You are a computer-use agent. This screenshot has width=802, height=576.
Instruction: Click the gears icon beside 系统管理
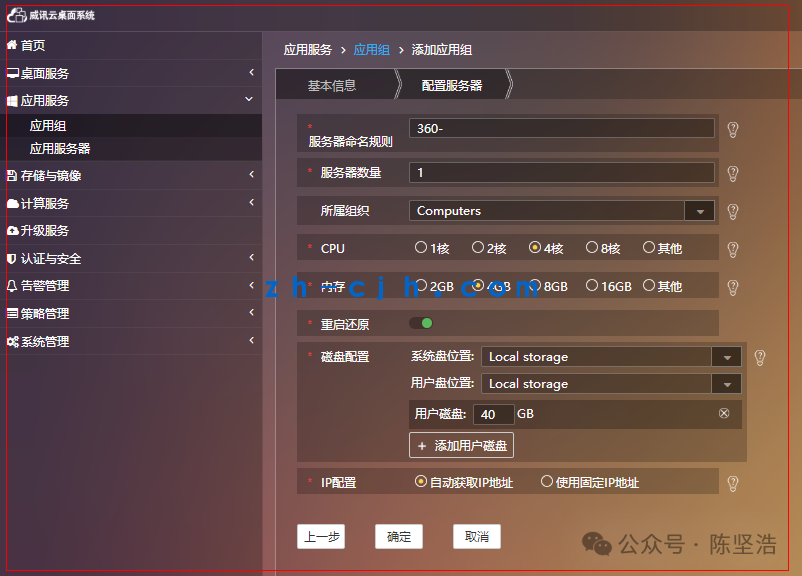coord(13,342)
